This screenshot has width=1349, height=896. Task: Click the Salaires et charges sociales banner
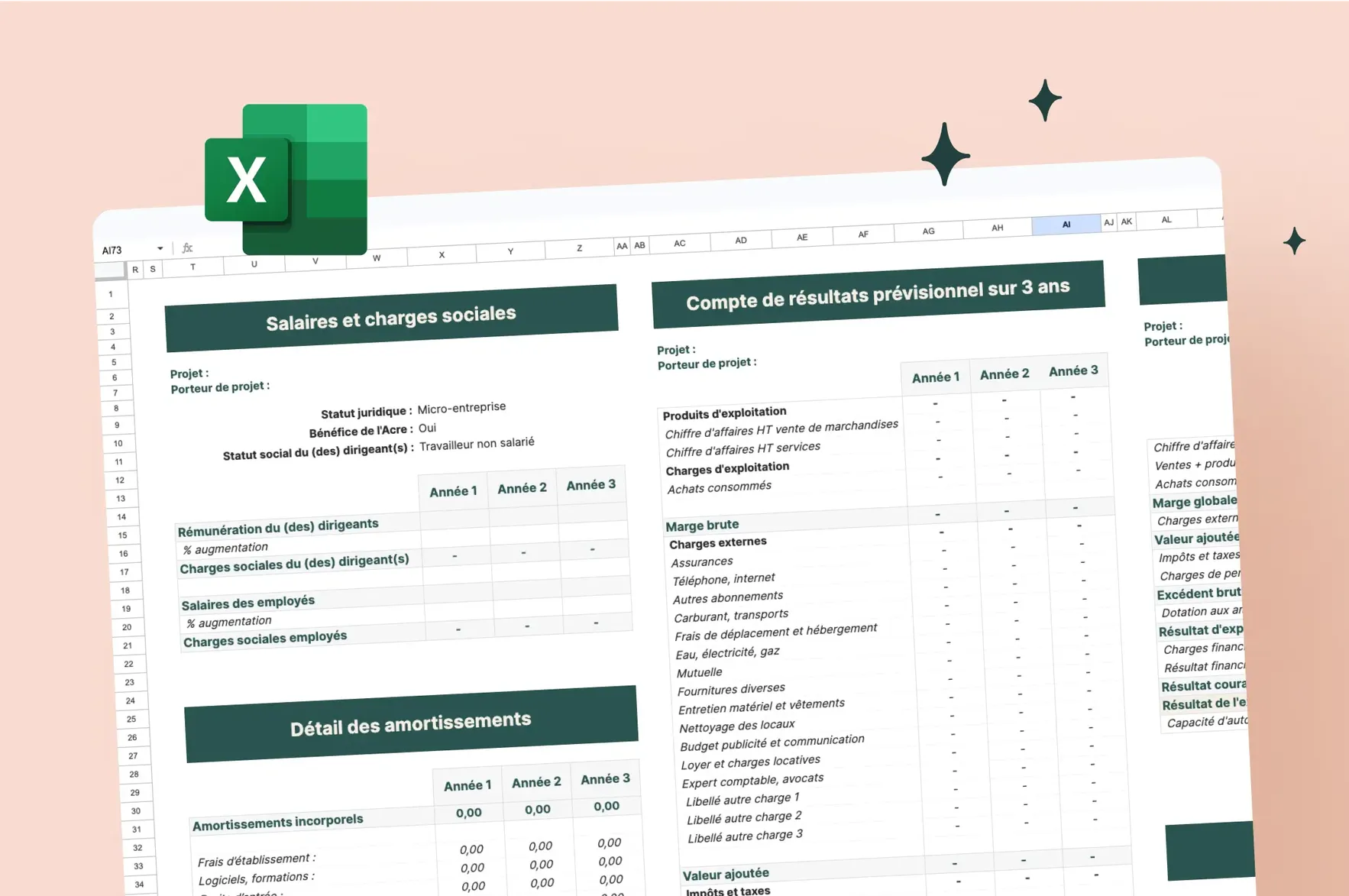click(391, 318)
